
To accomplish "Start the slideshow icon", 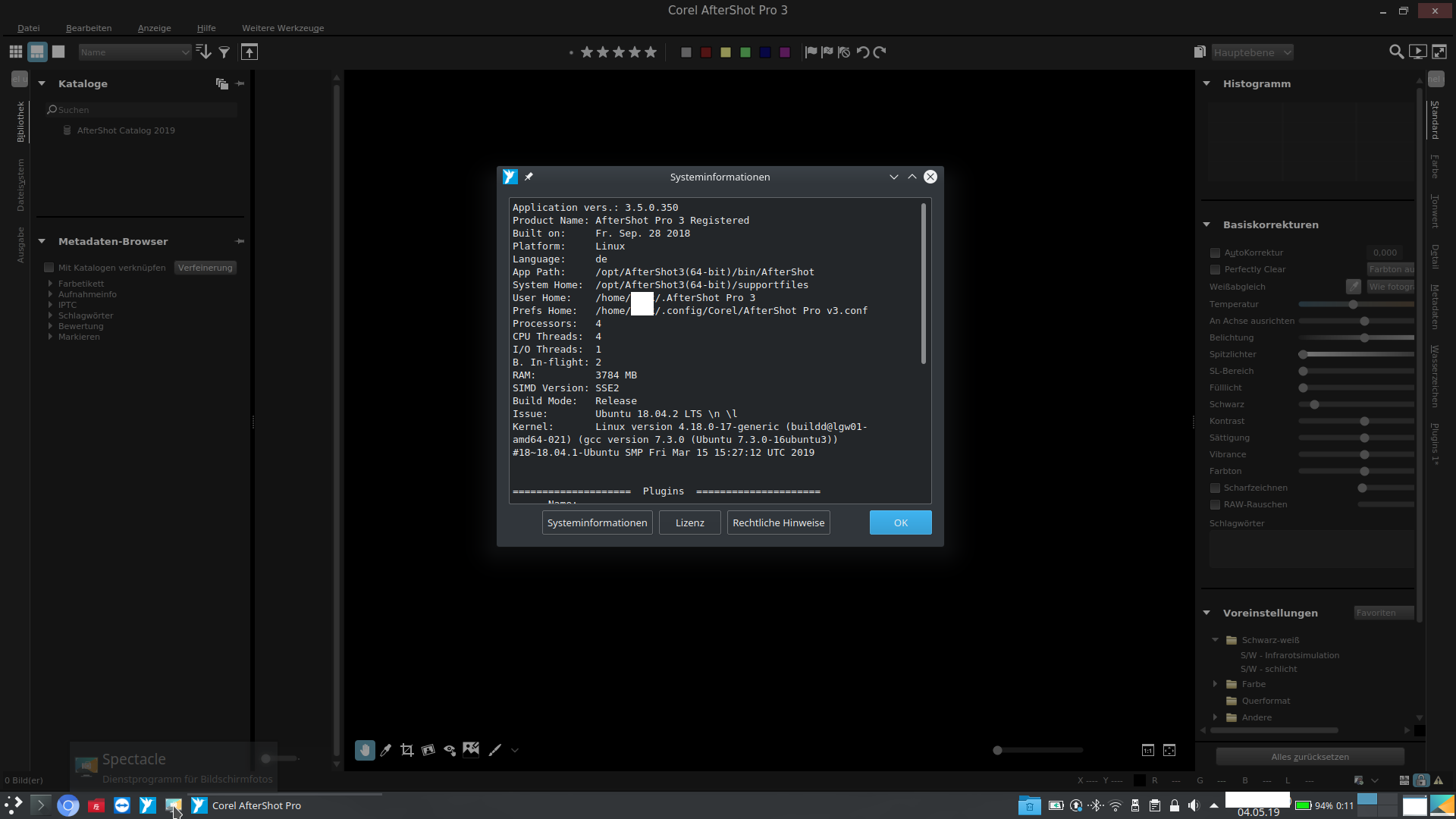I will 1417,52.
